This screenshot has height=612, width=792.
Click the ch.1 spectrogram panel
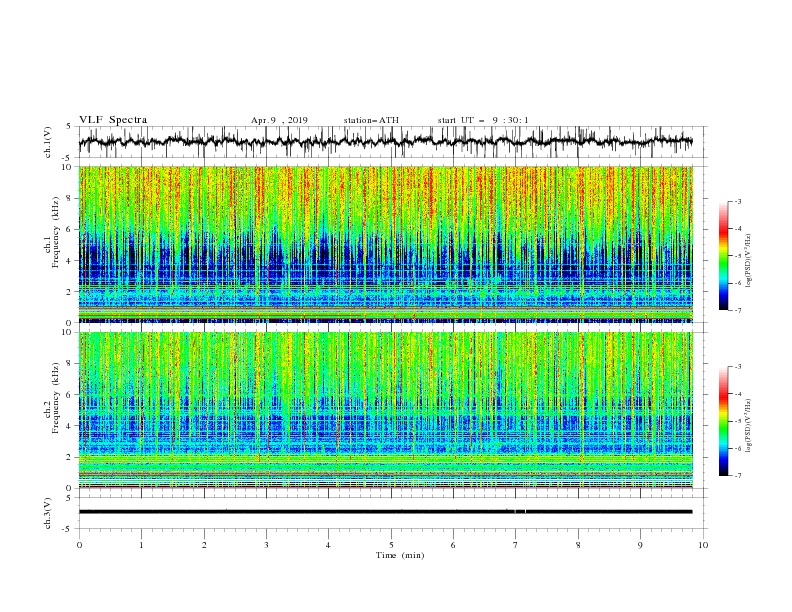click(386, 244)
